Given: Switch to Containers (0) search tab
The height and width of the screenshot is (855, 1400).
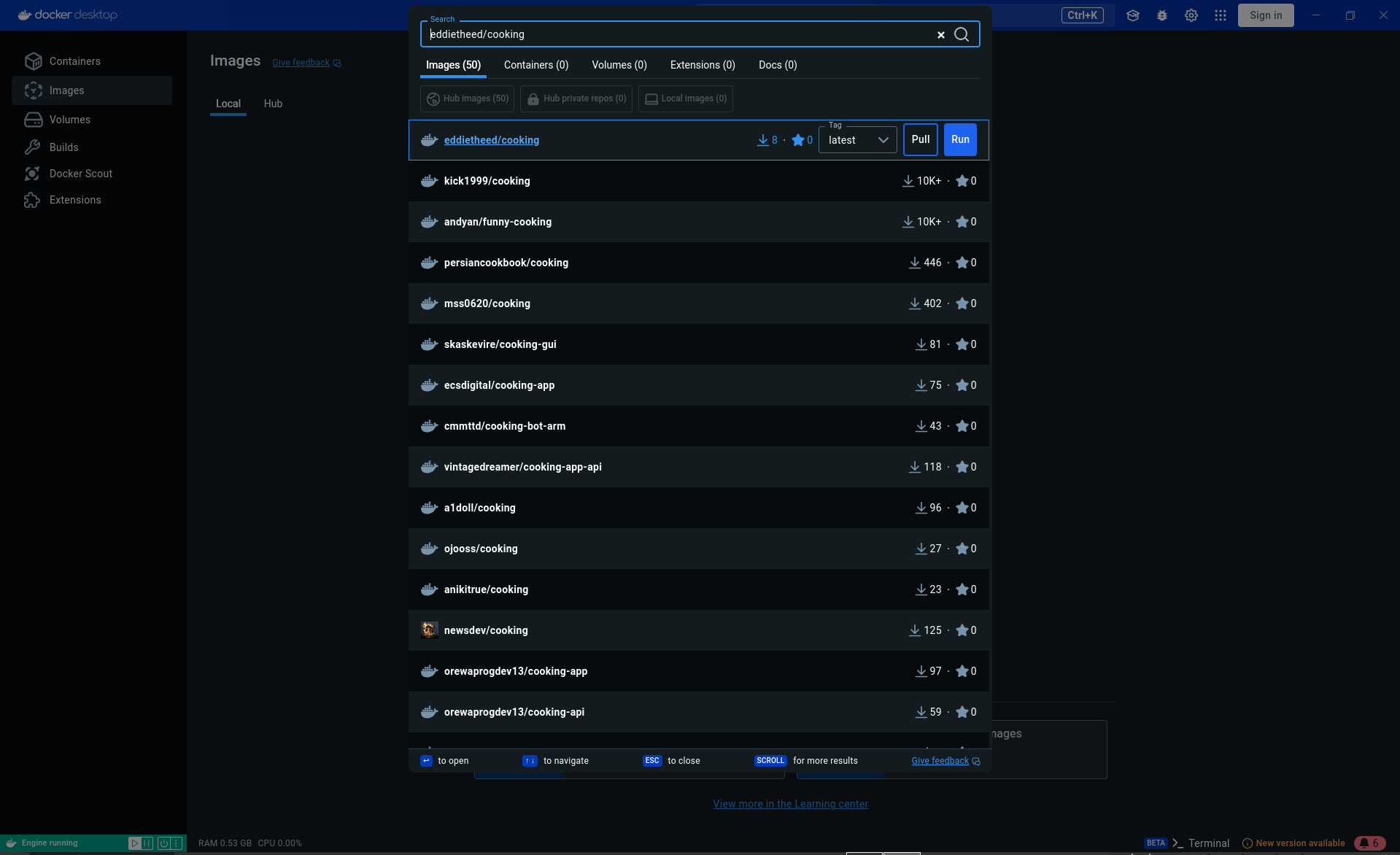Looking at the screenshot, I should 536,65.
